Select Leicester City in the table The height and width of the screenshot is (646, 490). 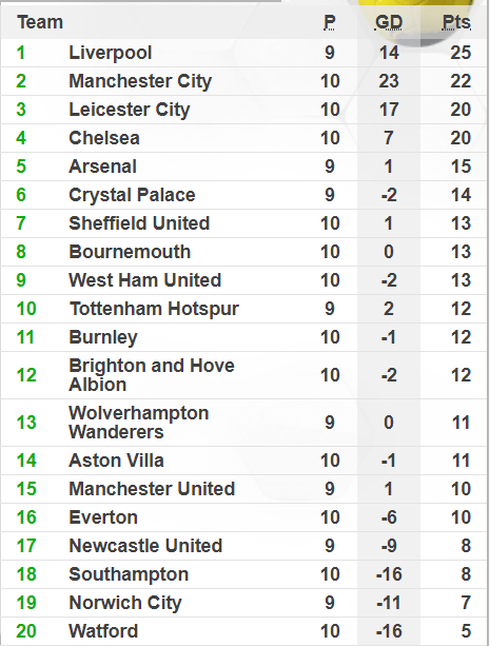(x=129, y=110)
